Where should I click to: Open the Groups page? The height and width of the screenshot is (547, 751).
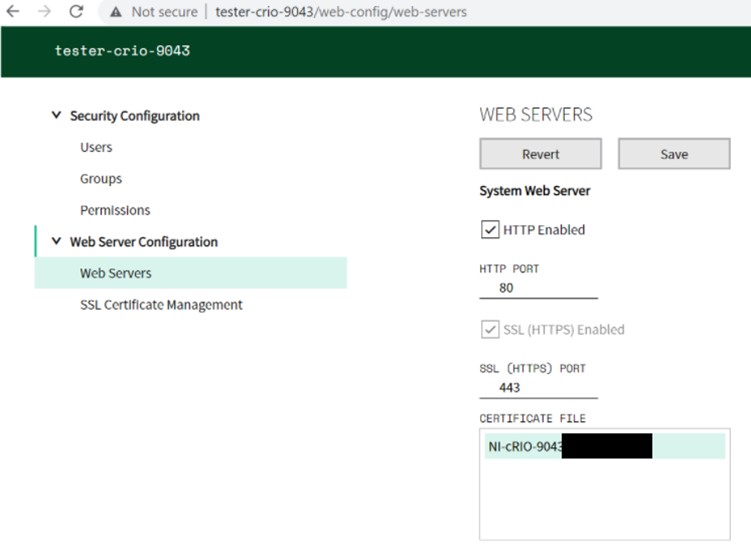pos(101,179)
